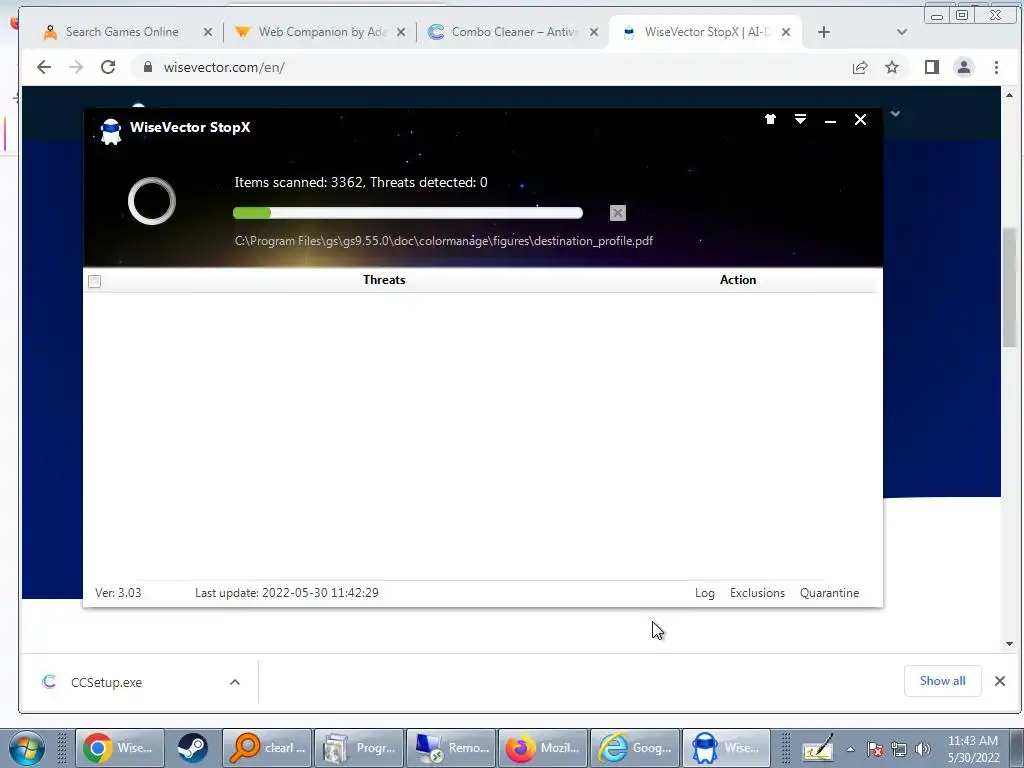The image size is (1024, 768).
Task: Click the taskbar clock 11:43 AM
Action: pos(973,749)
